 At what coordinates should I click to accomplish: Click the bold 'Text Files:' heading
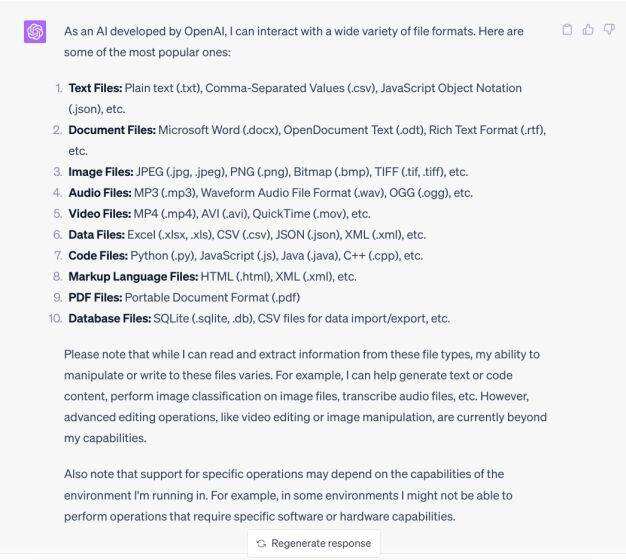click(x=95, y=89)
